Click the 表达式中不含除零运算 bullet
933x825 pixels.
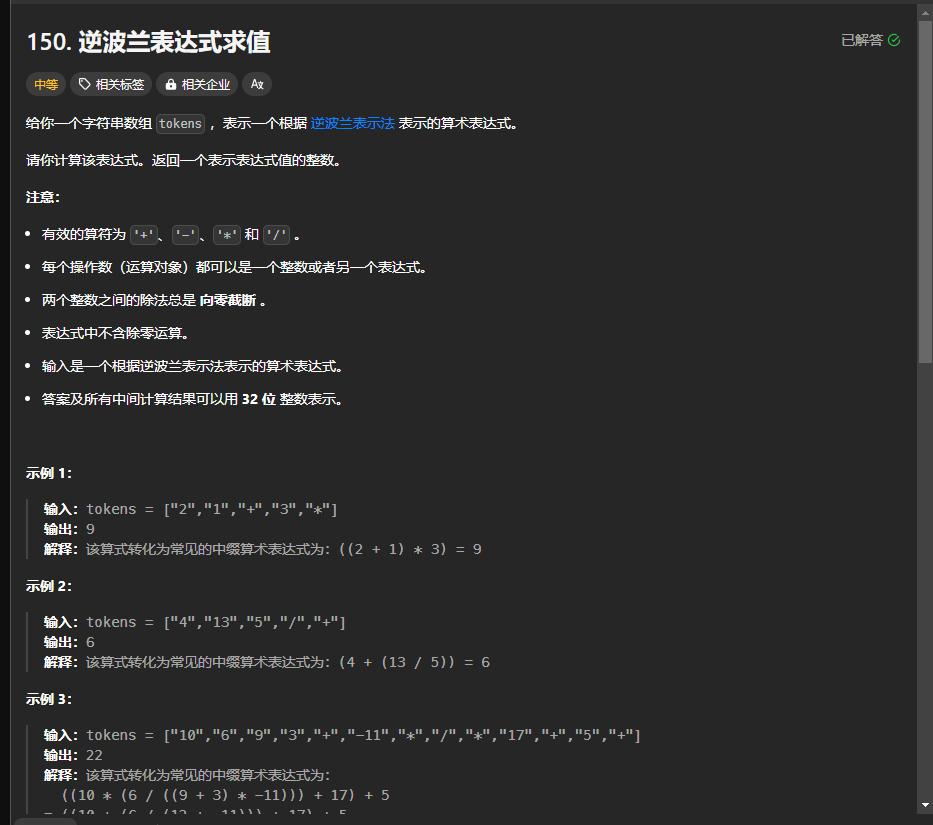(115, 333)
